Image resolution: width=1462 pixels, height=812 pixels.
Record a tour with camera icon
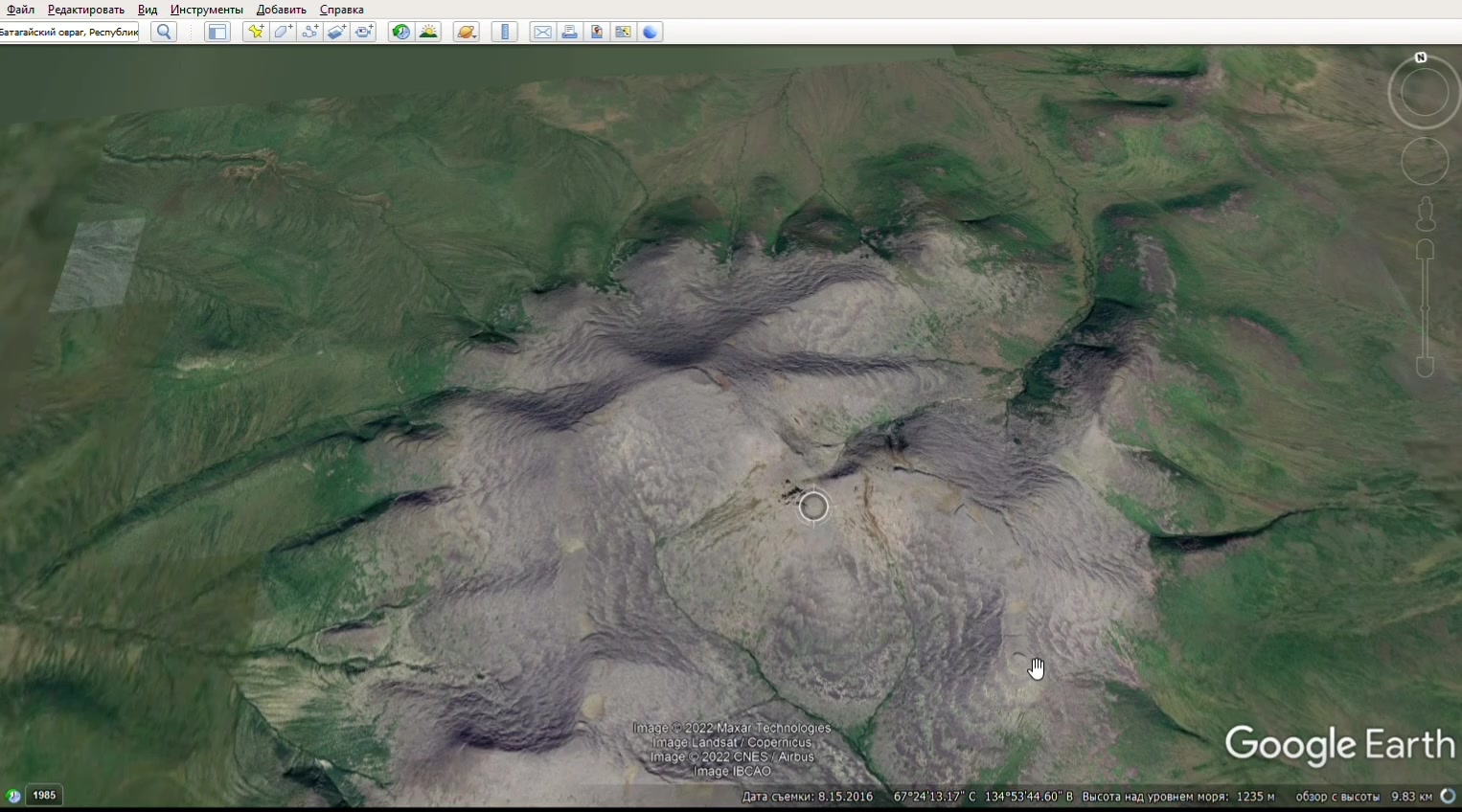click(x=363, y=32)
